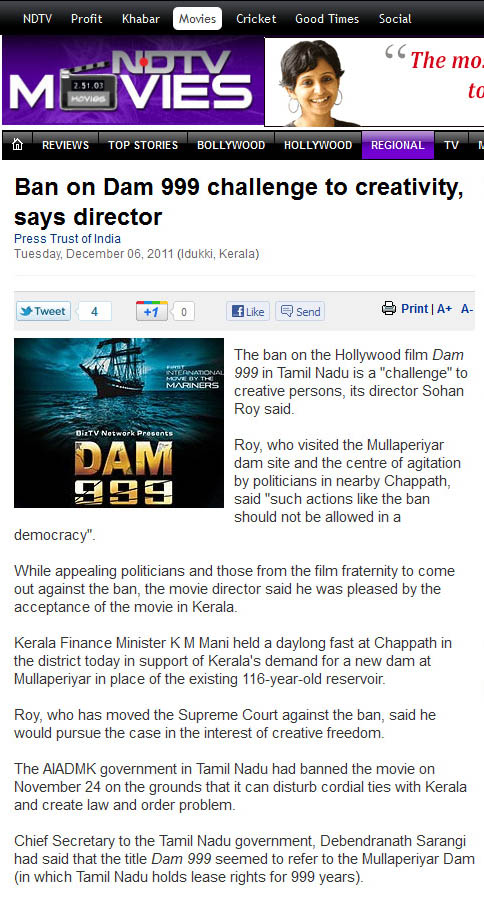Open the tweet count bubble
Image resolution: width=484 pixels, height=903 pixels.
pyautogui.click(x=94, y=312)
